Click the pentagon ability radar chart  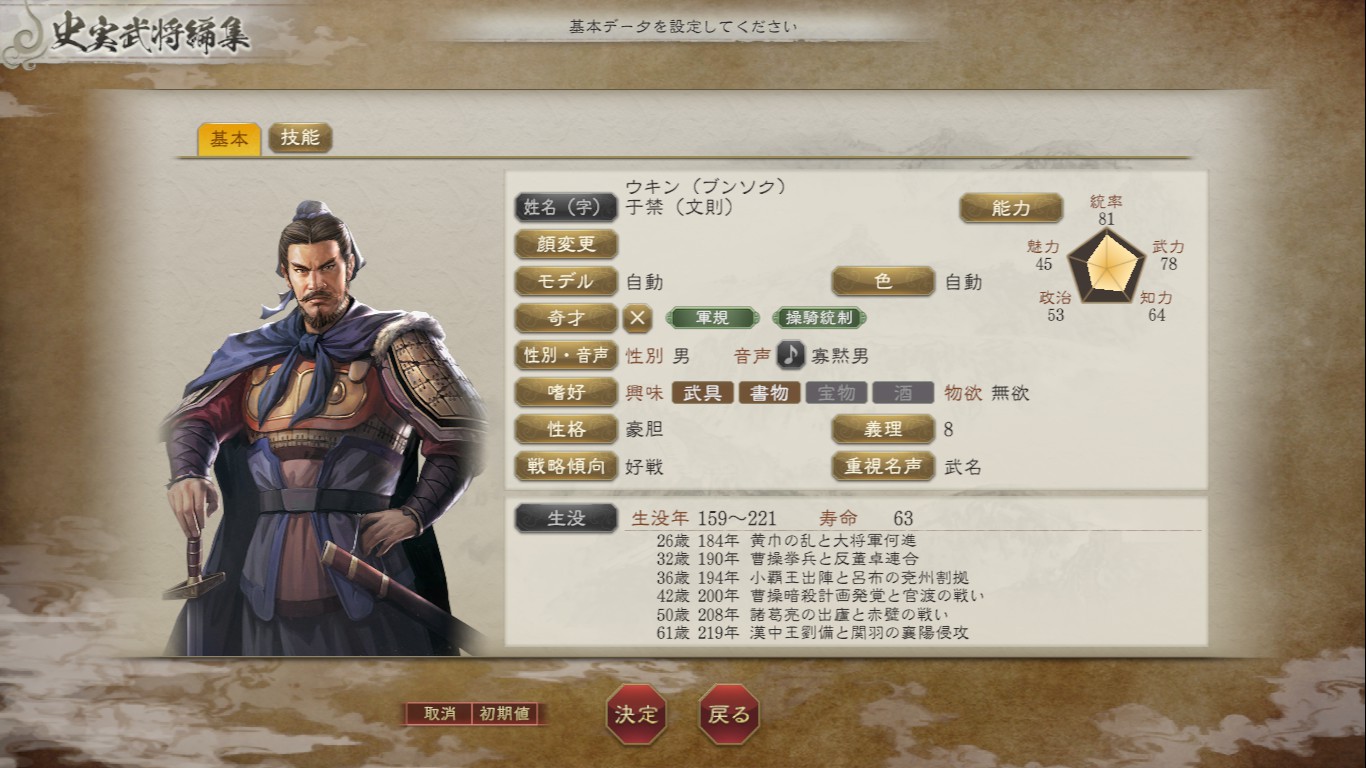[1106, 265]
